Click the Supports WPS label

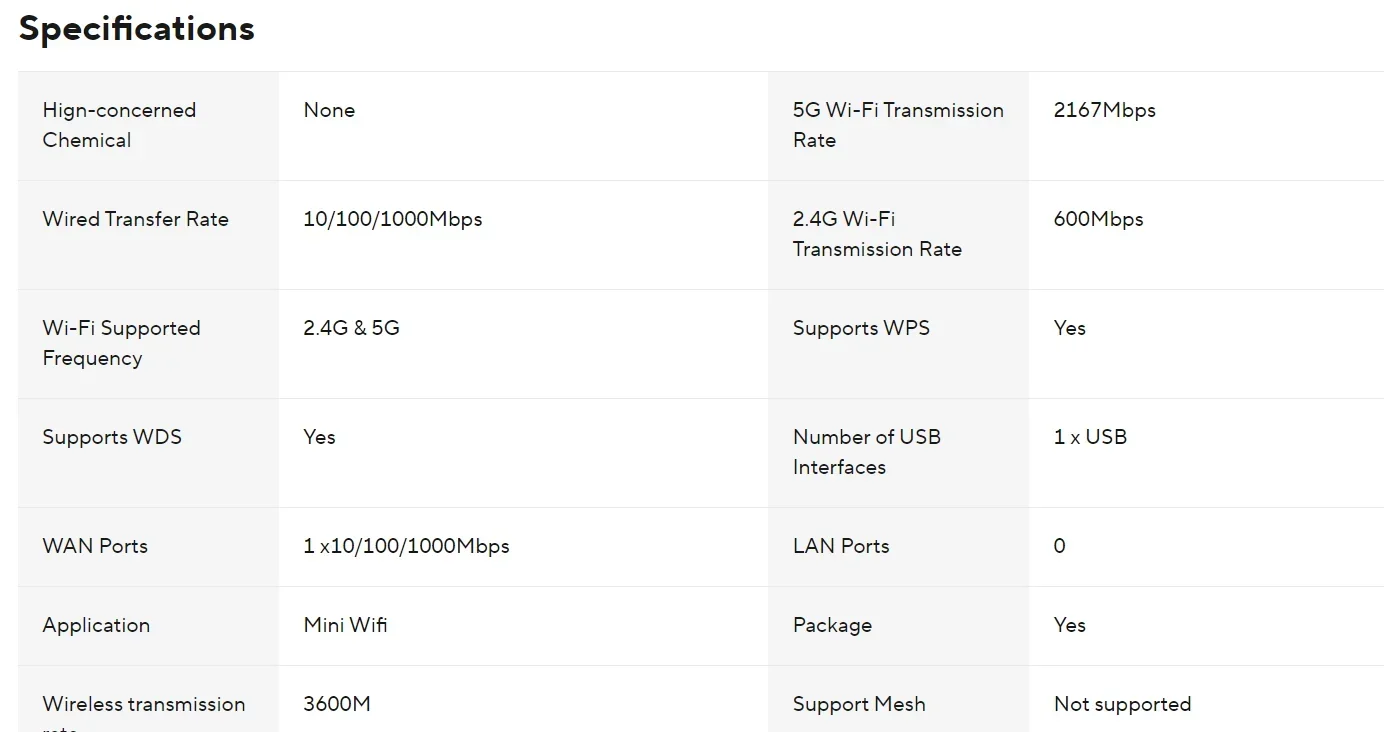861,328
